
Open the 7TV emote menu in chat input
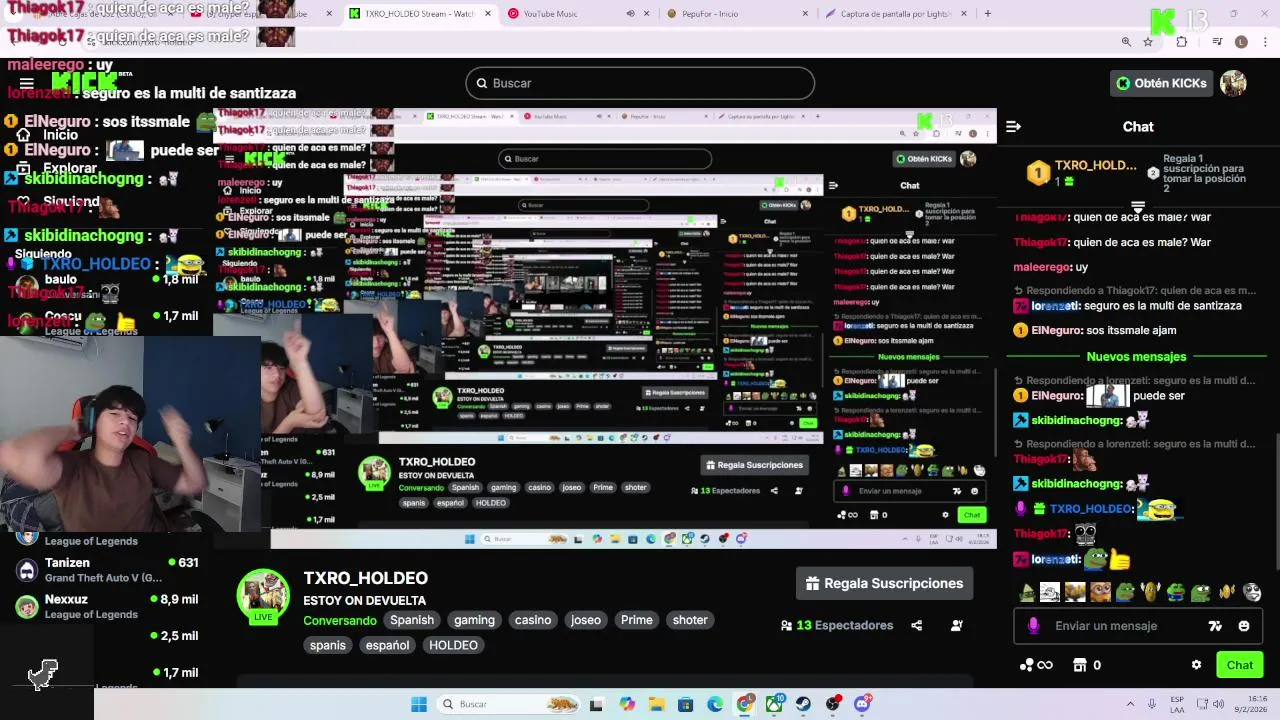pyautogui.click(x=1215, y=626)
